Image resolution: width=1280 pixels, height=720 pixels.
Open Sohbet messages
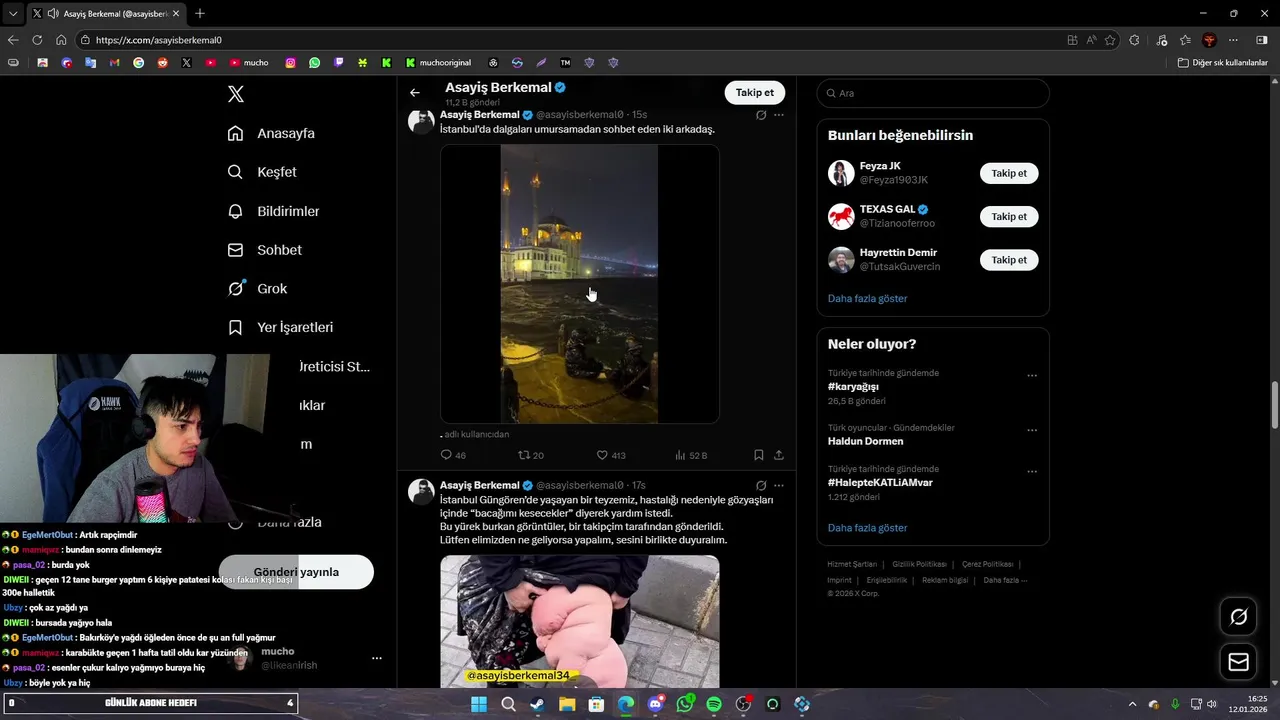coord(264,250)
